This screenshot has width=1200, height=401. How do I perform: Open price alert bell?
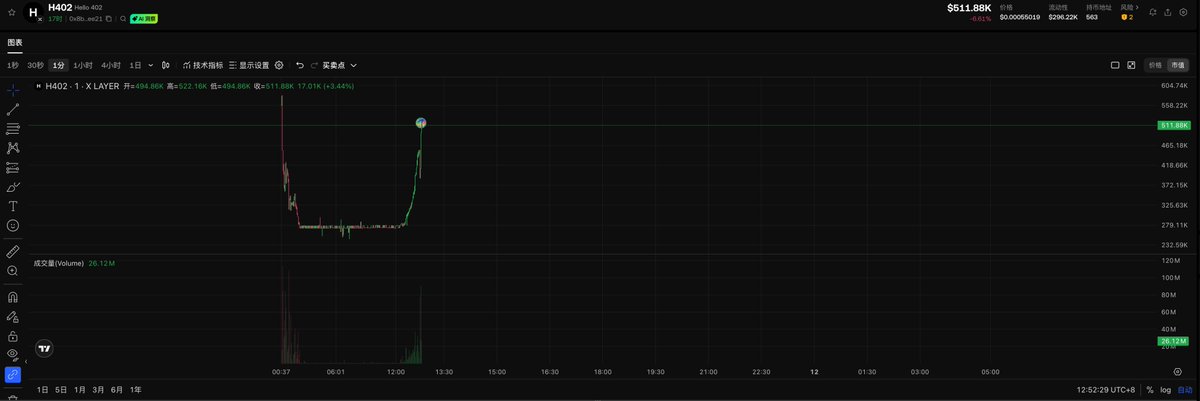tap(1152, 12)
